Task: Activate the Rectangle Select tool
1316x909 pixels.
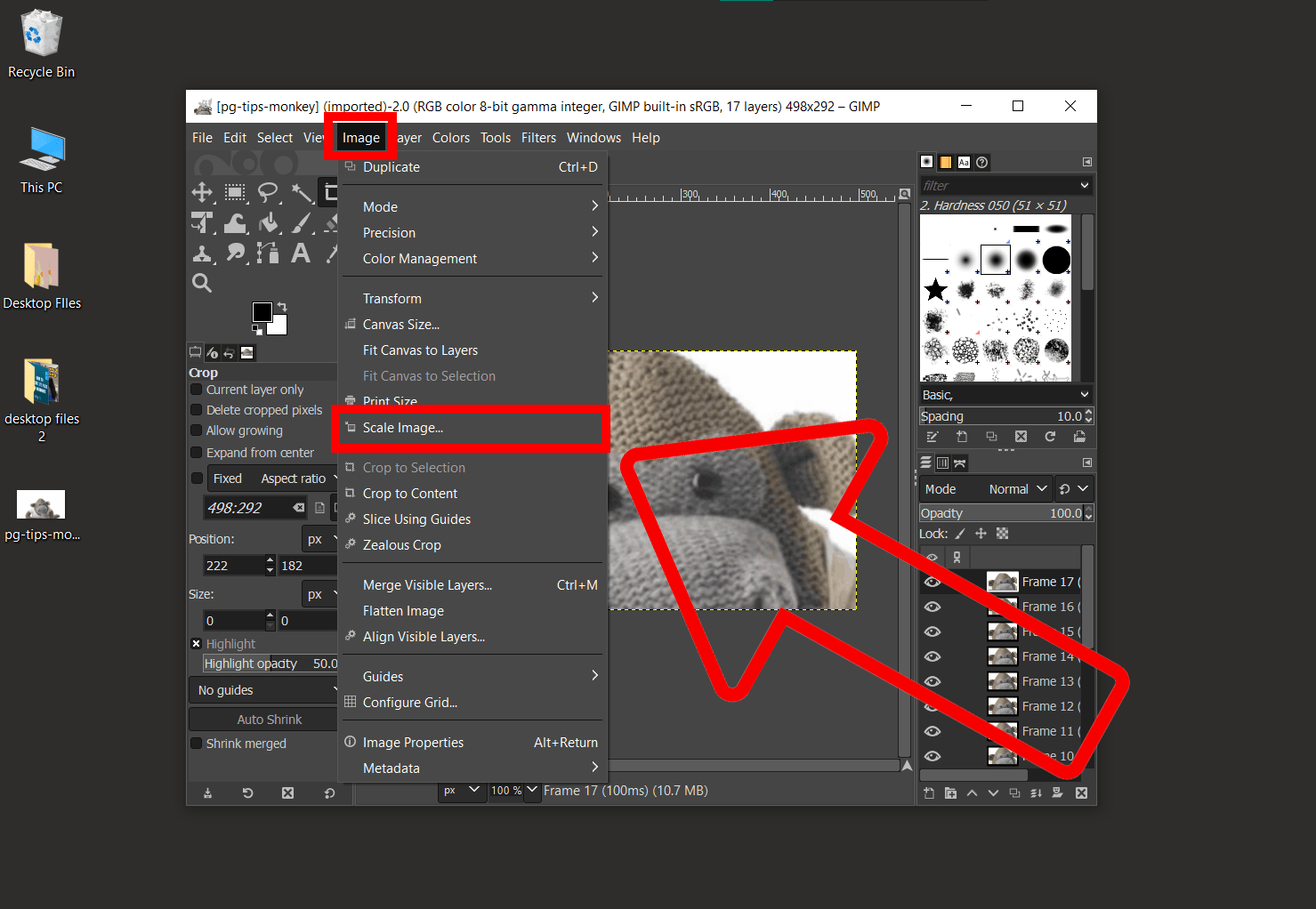Action: click(x=235, y=192)
